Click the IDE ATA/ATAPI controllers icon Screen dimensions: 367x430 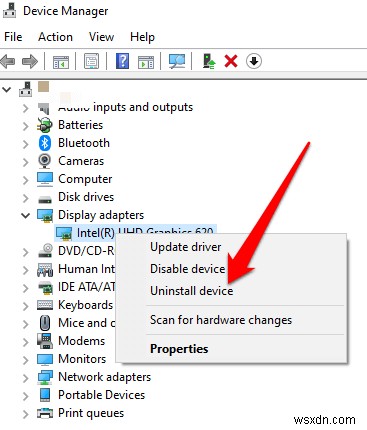point(45,287)
